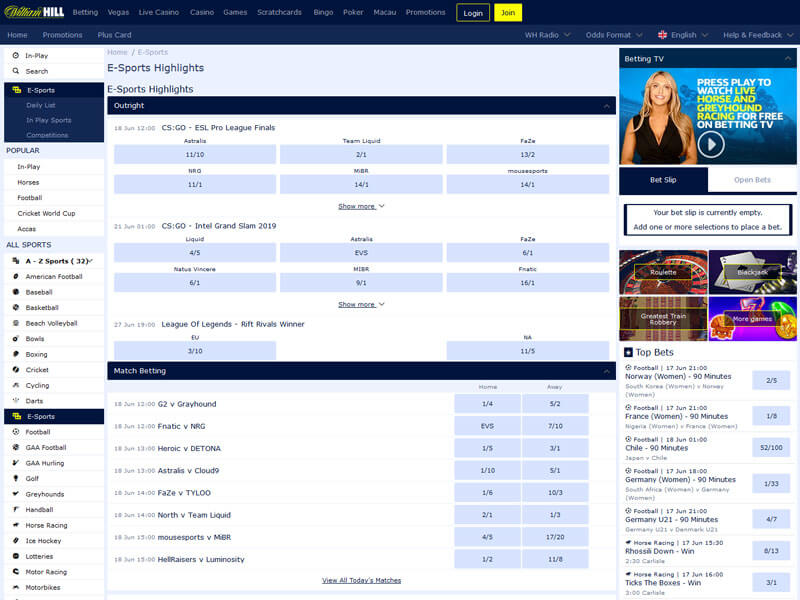
Task: Switch to the Open Bets tab
Action: click(x=752, y=180)
